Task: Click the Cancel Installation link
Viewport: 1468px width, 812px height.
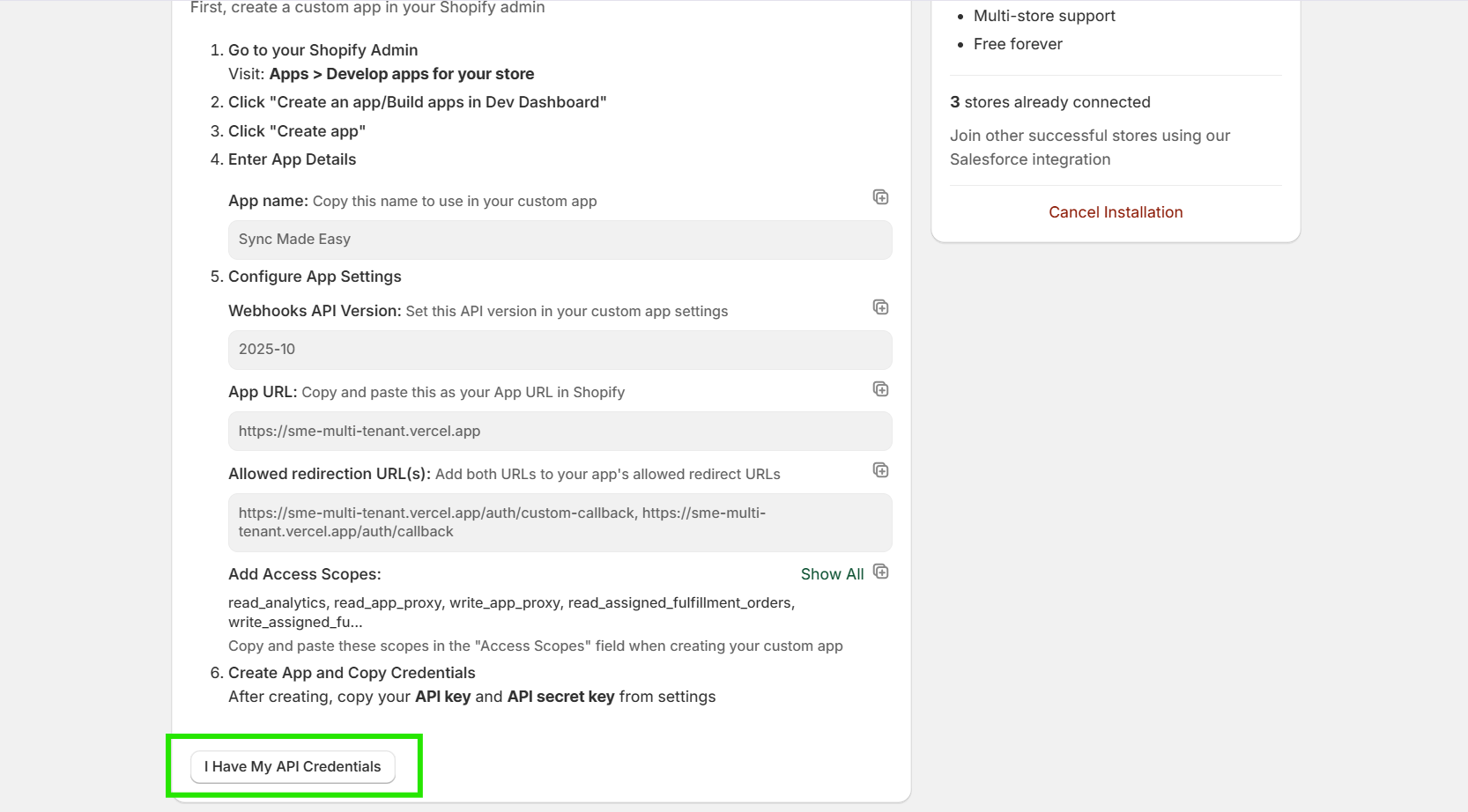Action: (1116, 212)
